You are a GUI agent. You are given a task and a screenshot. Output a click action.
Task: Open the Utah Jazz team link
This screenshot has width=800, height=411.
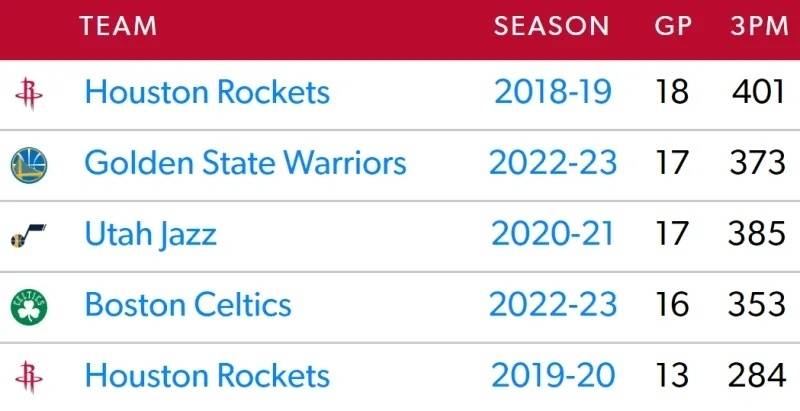[151, 235]
